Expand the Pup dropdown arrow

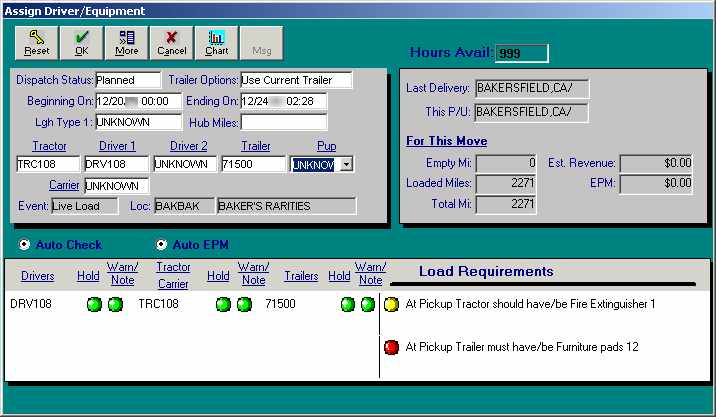click(347, 164)
